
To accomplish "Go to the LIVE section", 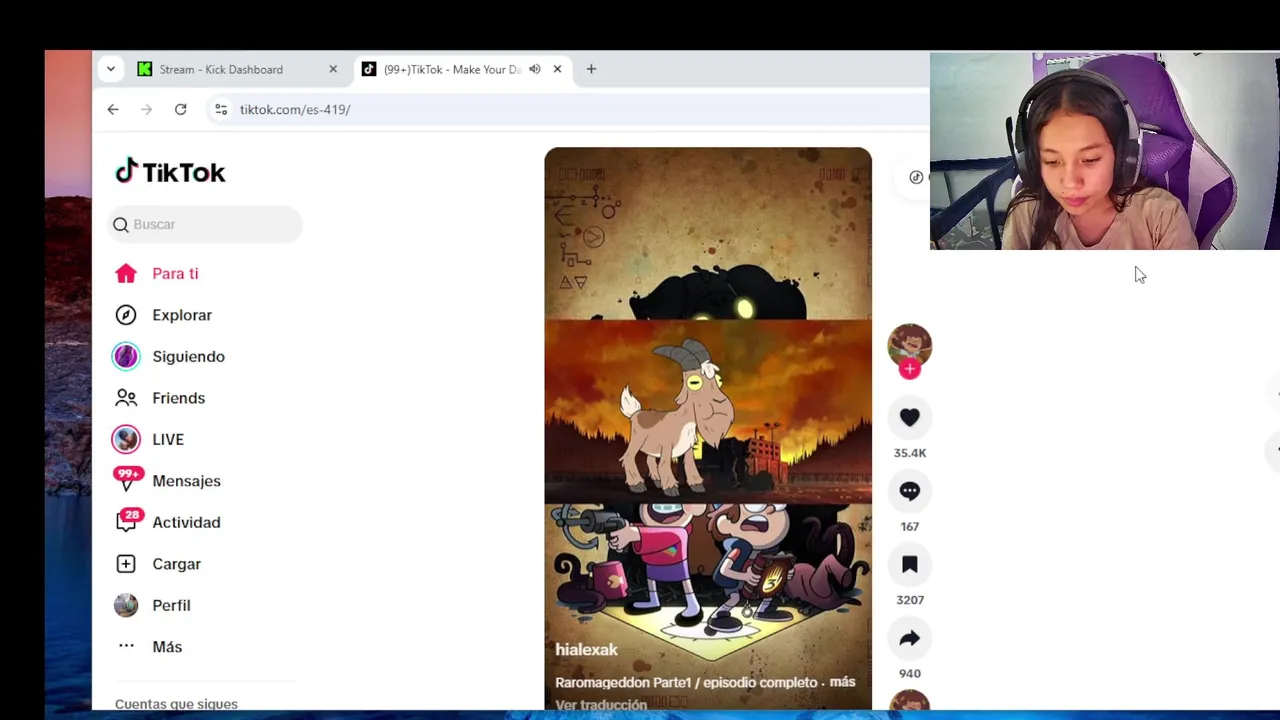I will point(168,439).
